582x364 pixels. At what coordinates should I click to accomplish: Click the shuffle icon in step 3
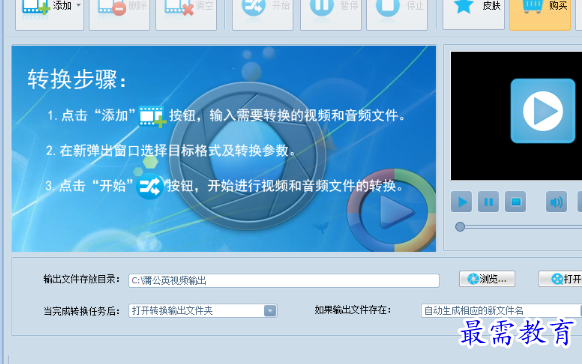[150, 186]
